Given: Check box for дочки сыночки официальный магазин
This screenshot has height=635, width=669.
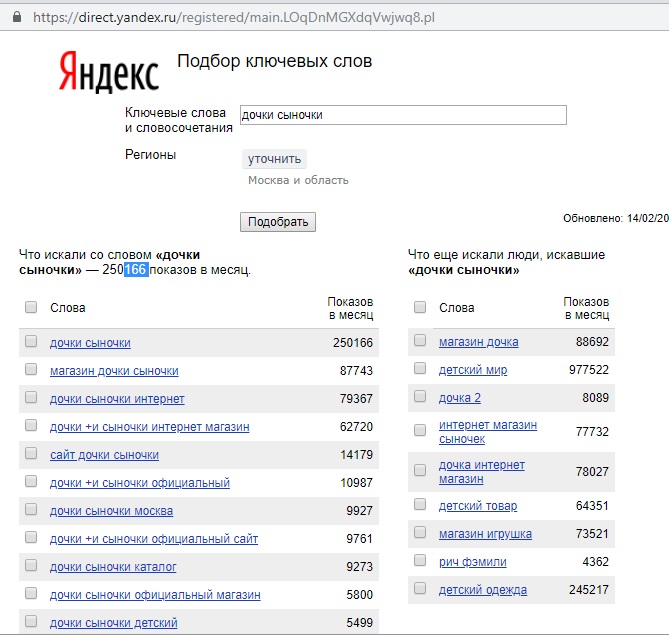Looking at the screenshot, I should pyautogui.click(x=31, y=593).
